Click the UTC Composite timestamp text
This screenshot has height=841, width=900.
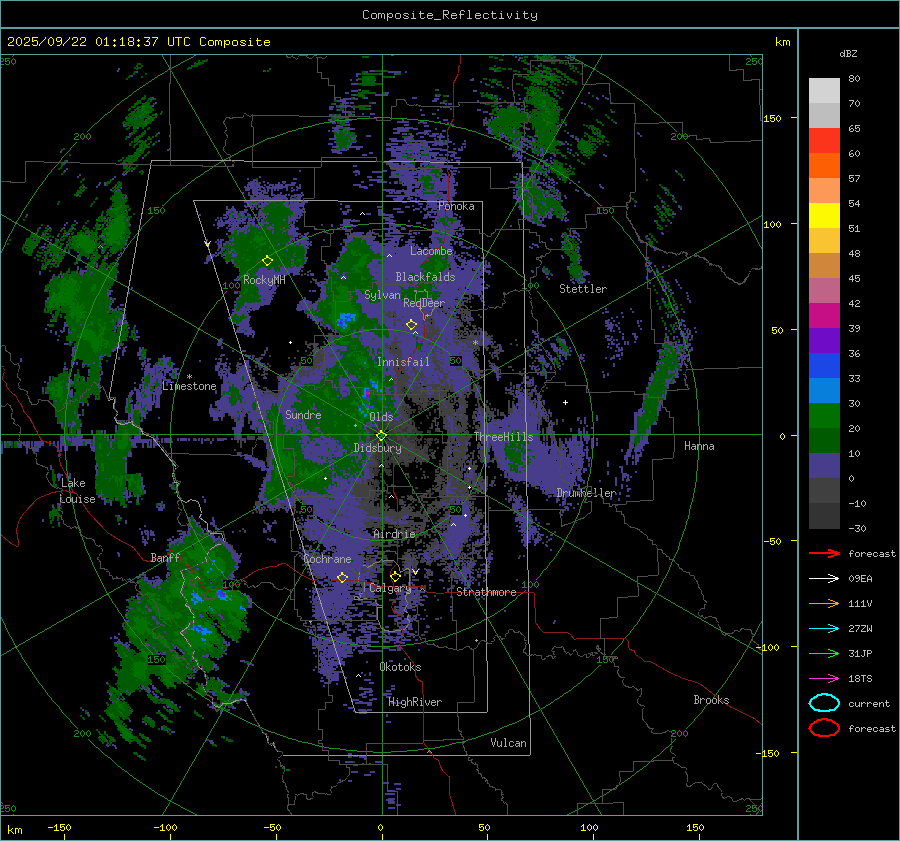[138, 42]
